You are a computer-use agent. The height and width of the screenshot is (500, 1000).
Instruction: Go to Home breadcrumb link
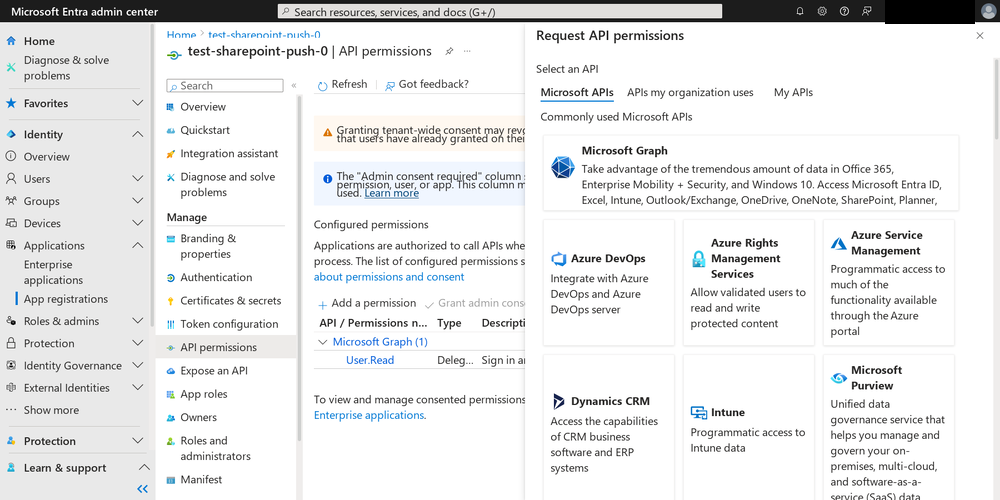pos(181,35)
